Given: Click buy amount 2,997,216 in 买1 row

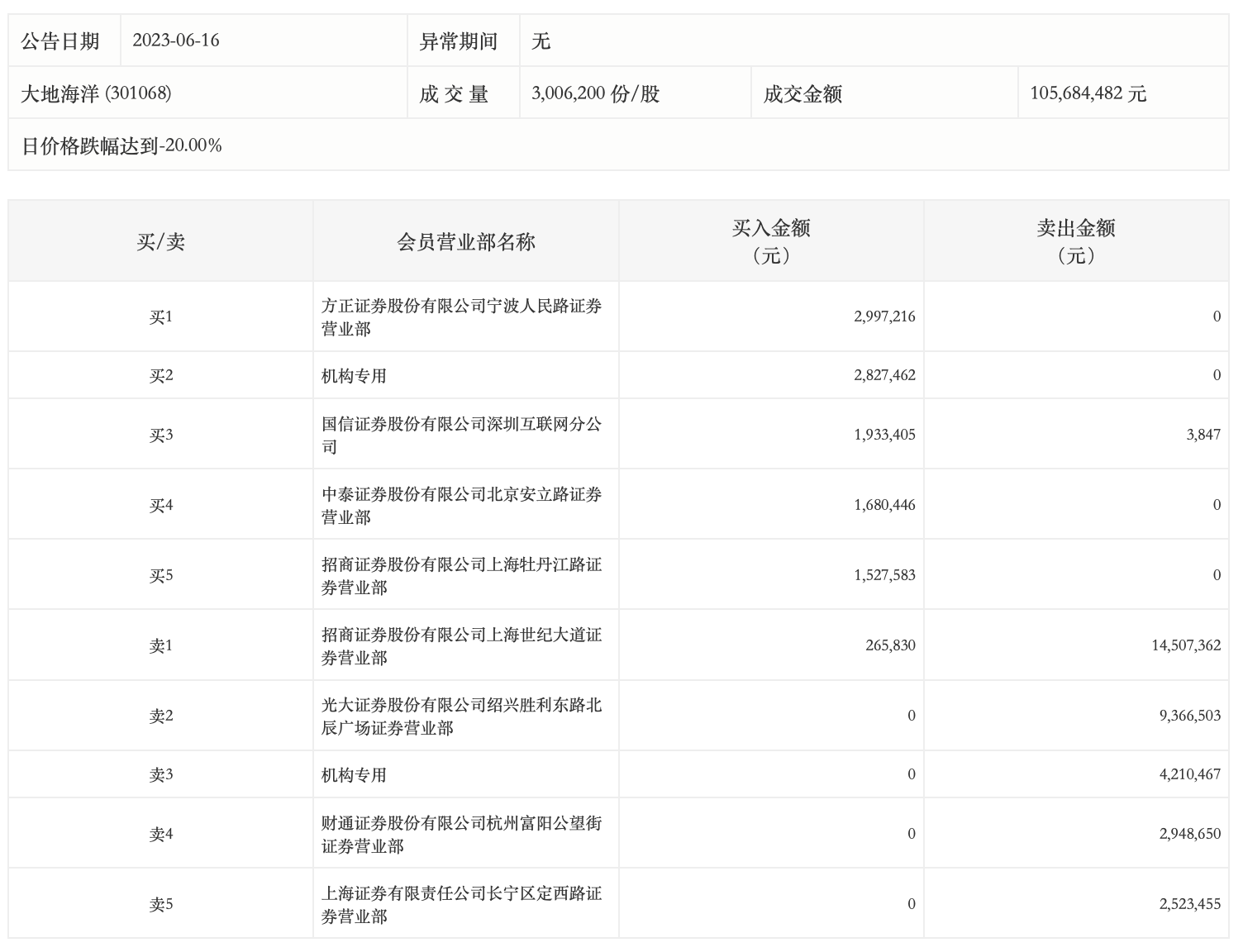Looking at the screenshot, I should coord(884,317).
